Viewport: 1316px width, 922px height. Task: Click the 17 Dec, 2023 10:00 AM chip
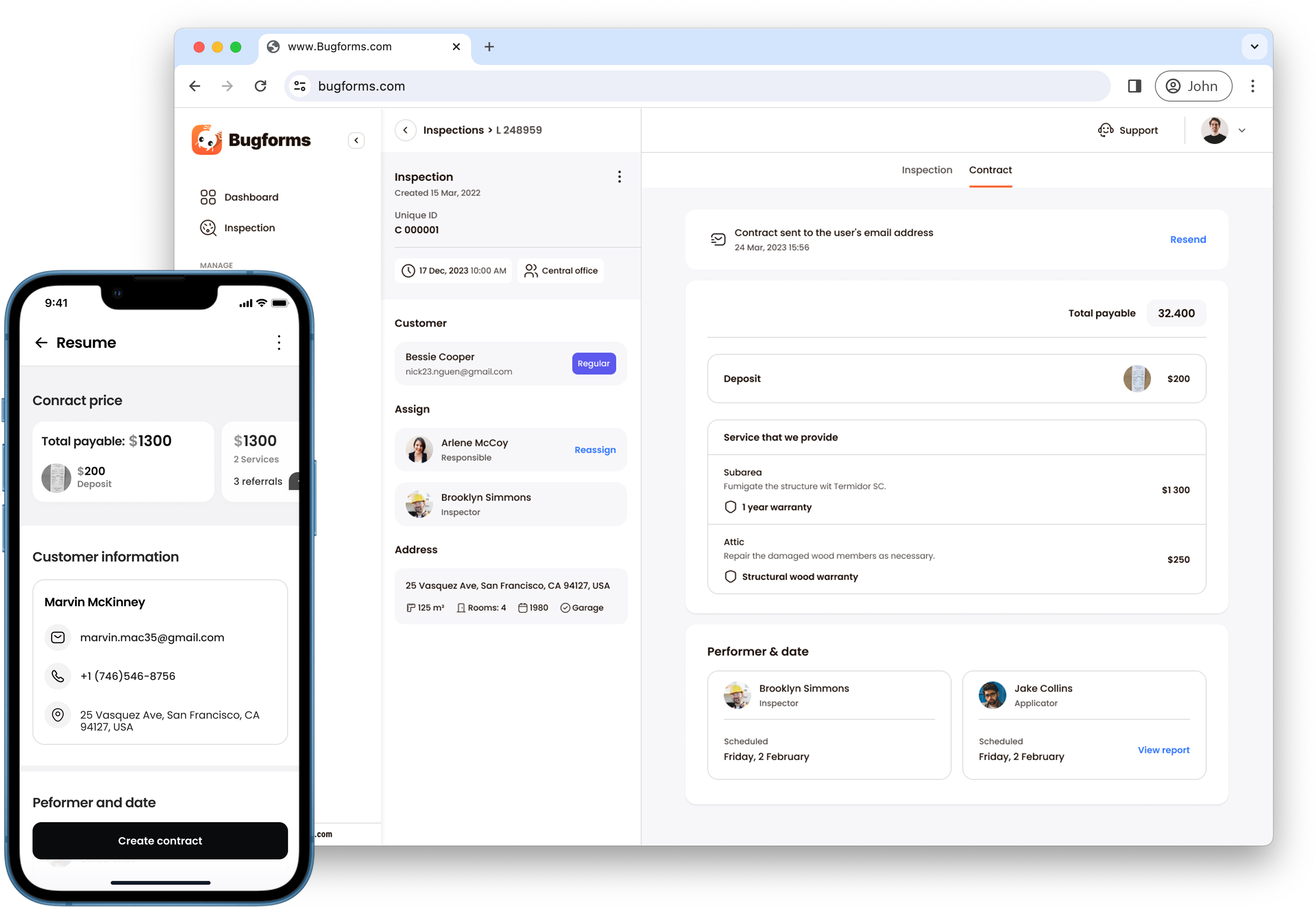point(453,270)
